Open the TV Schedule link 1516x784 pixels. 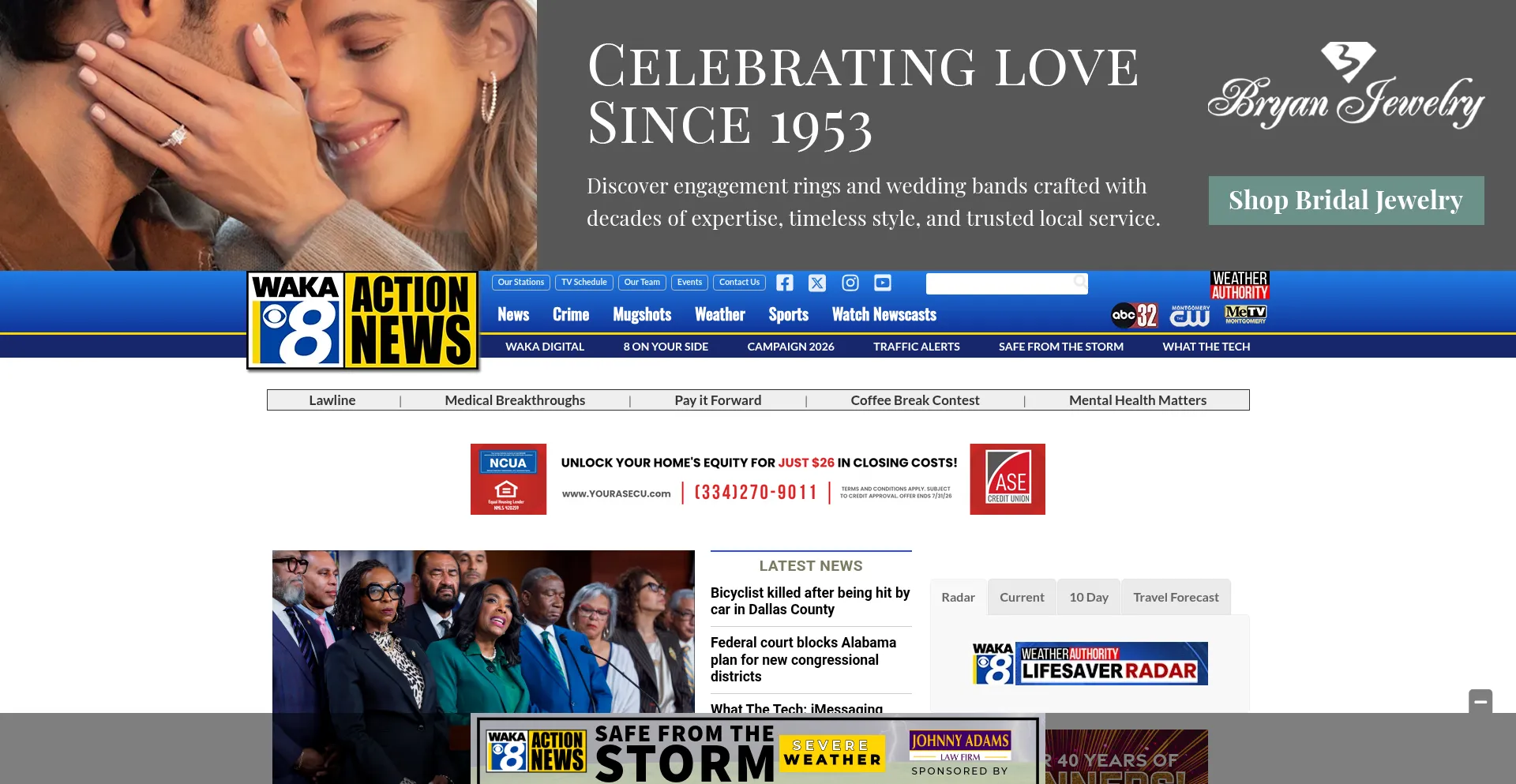click(x=584, y=283)
